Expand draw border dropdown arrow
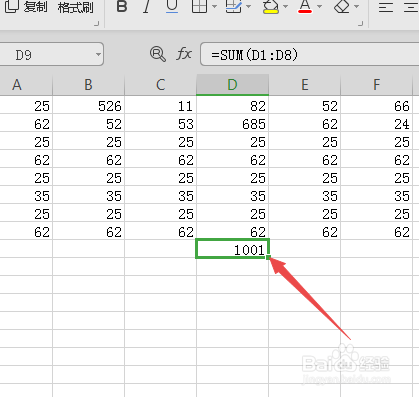 click(x=249, y=6)
